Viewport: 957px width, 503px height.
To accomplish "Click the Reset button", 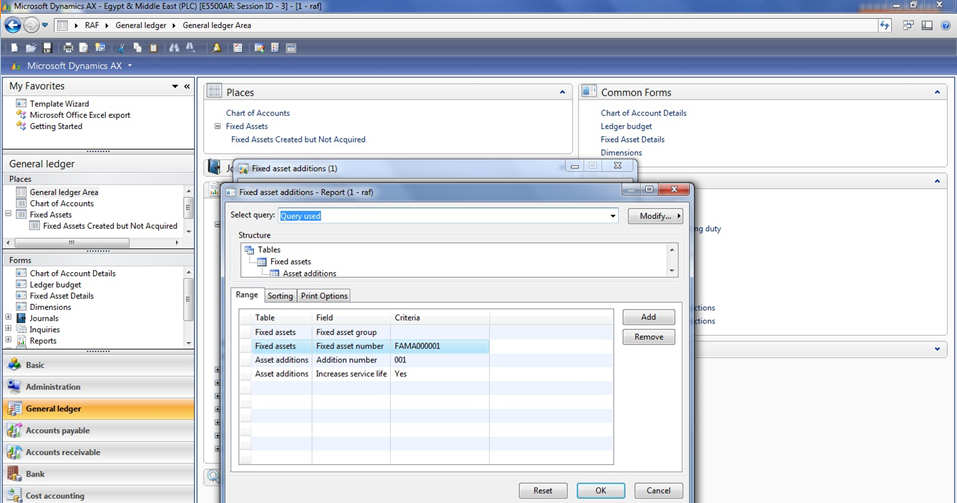I will point(543,490).
